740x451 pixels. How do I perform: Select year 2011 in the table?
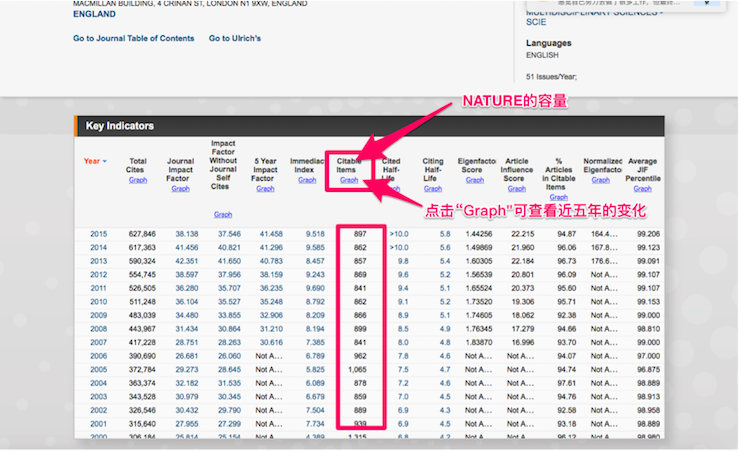tap(99, 288)
